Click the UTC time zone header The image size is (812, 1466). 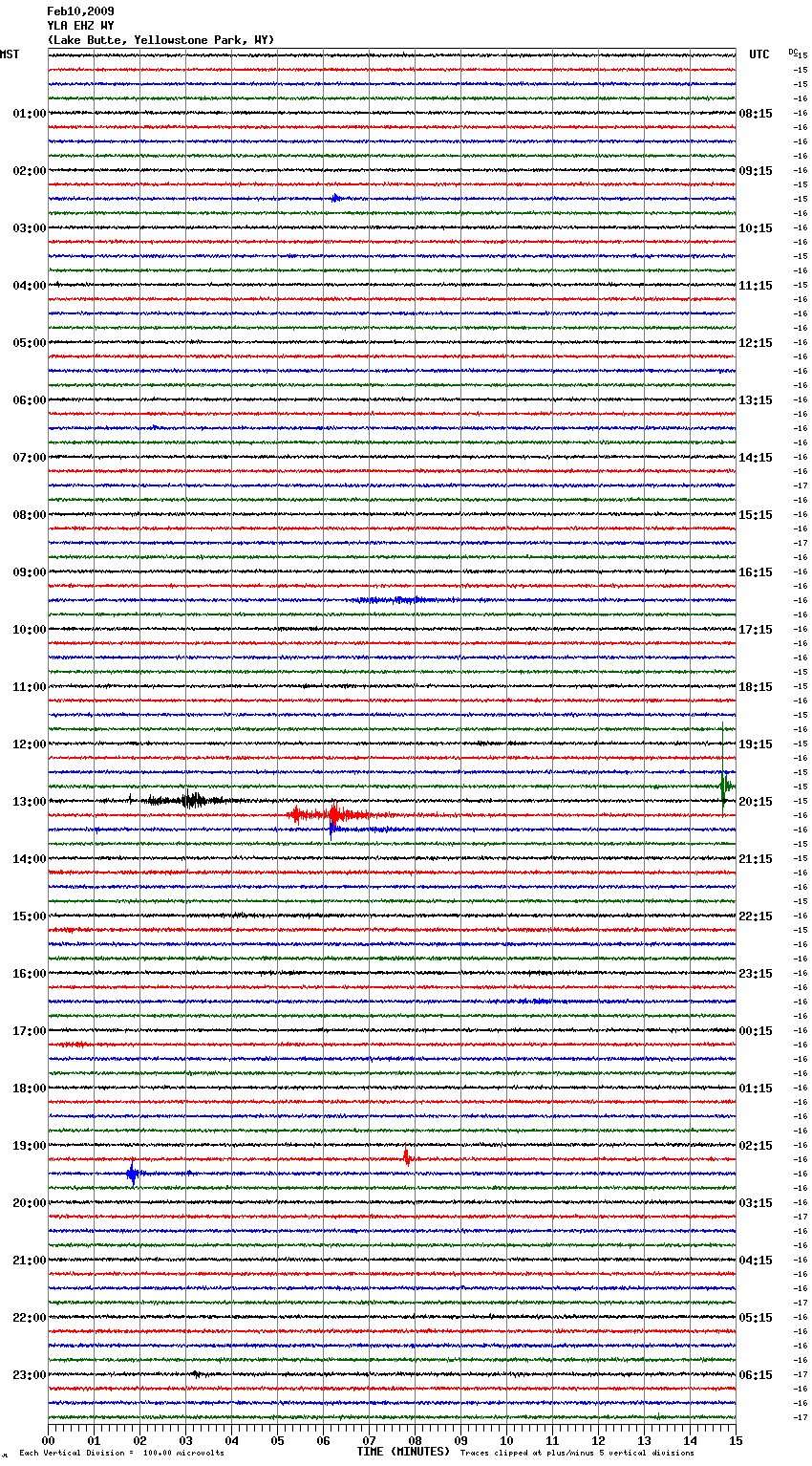(x=759, y=54)
